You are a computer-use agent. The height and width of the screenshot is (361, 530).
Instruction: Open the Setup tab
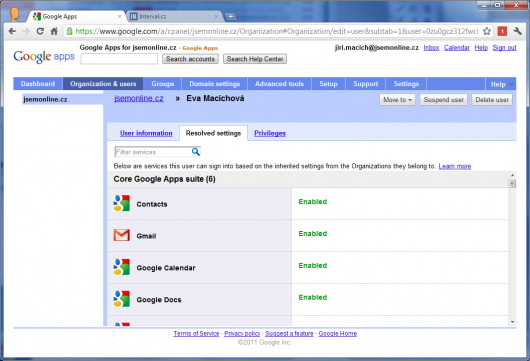pyautogui.click(x=328, y=84)
